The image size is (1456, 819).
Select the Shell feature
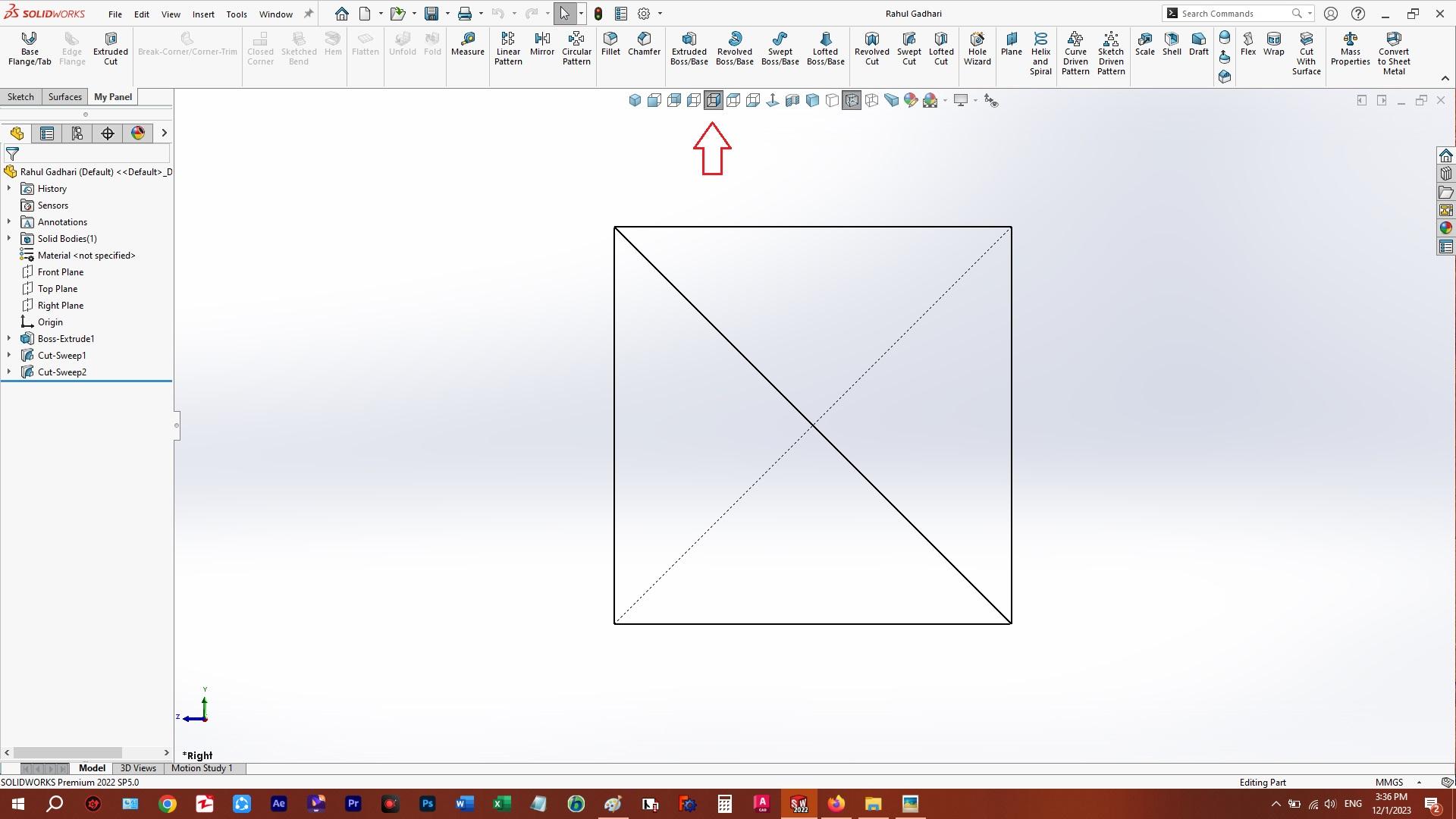(x=1172, y=44)
